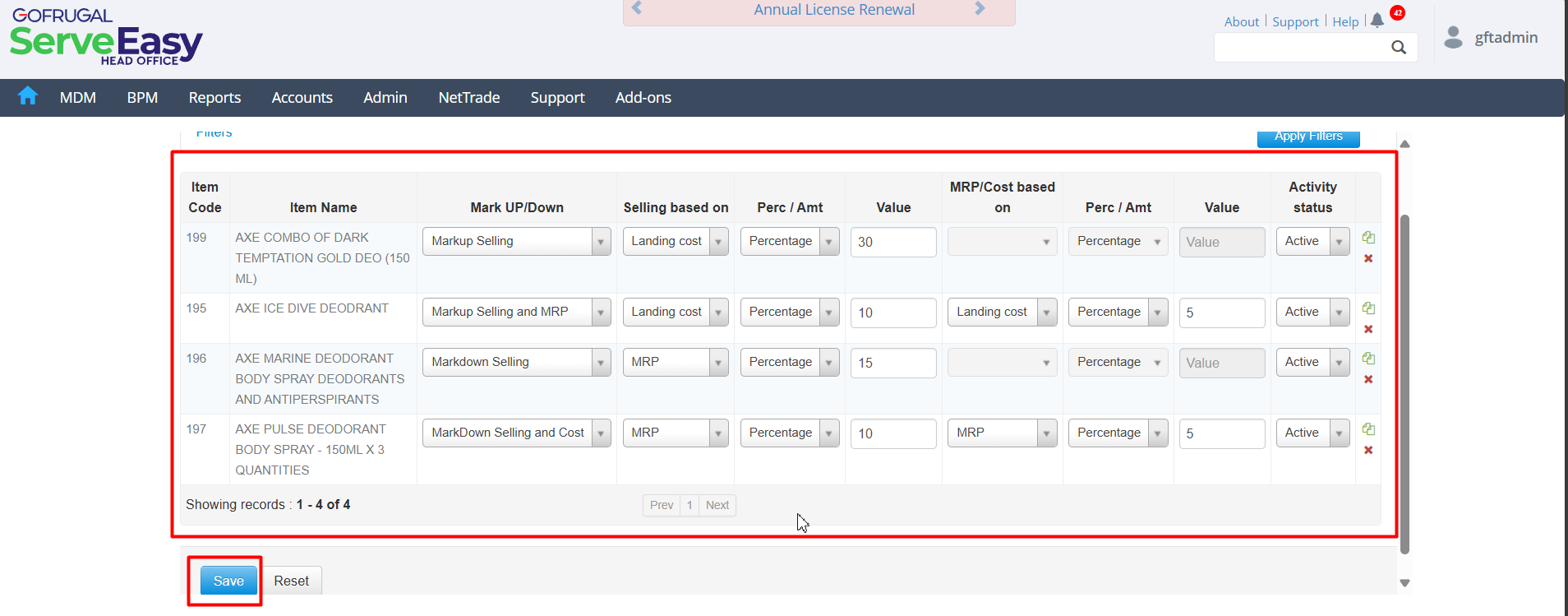The image size is (1568, 616).
Task: Click the vertical scrollbar thumb
Action: (x=1404, y=384)
